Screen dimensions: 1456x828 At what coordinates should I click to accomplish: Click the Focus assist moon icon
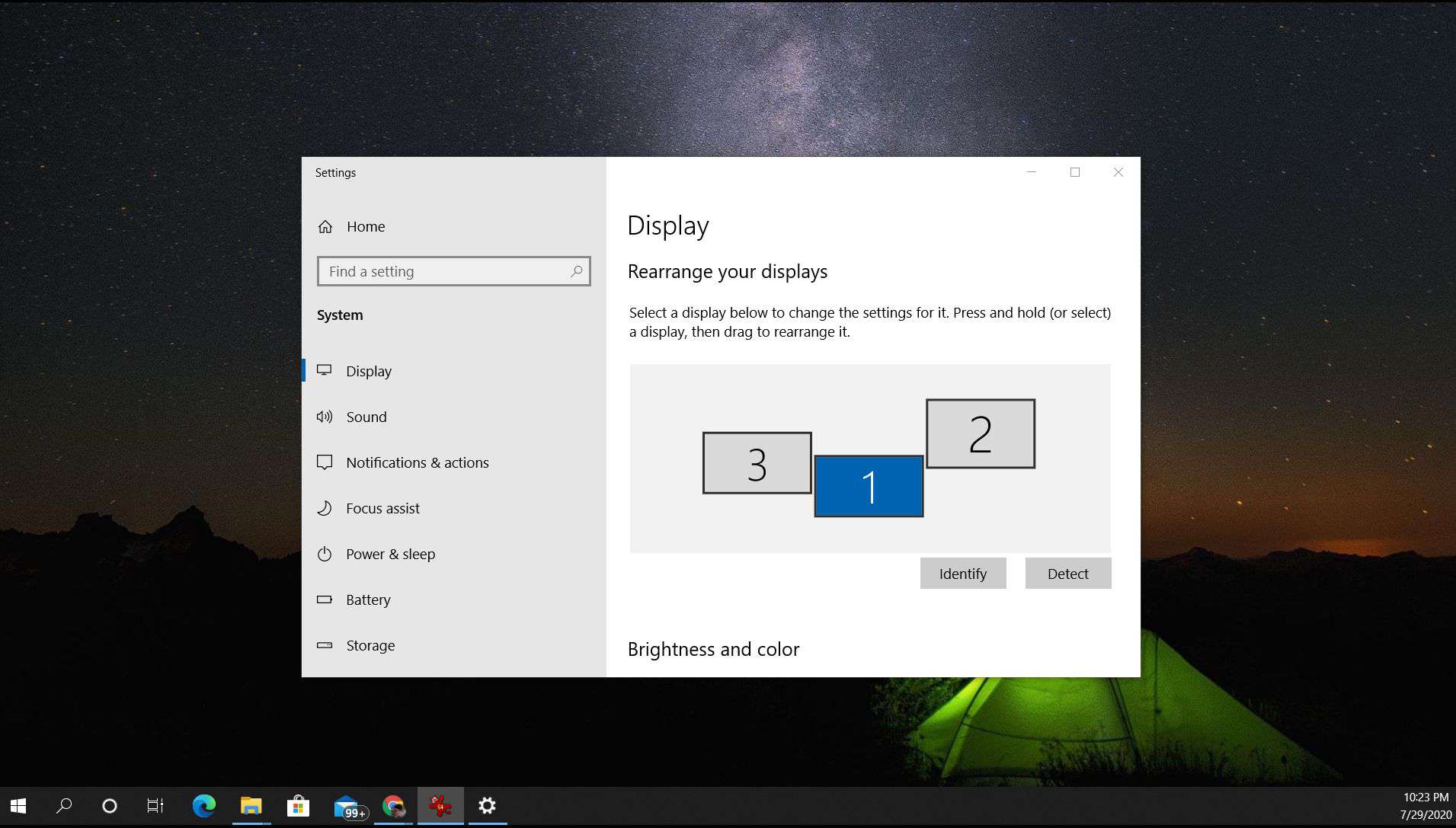pos(325,508)
